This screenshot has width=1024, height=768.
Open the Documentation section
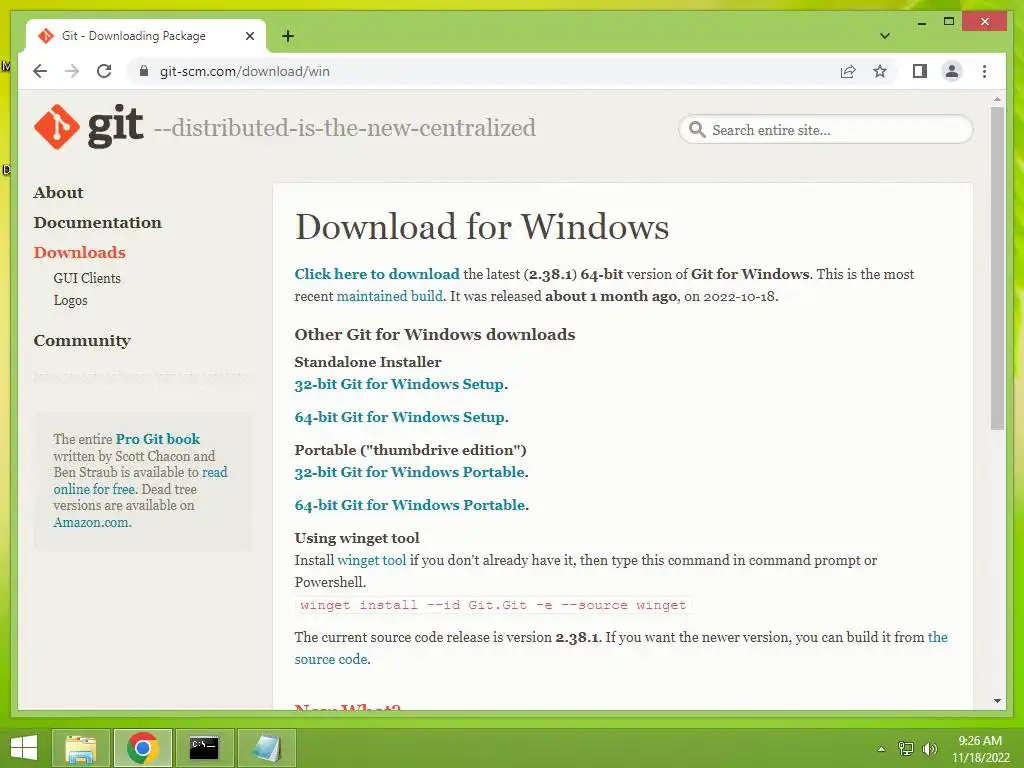tap(97, 223)
